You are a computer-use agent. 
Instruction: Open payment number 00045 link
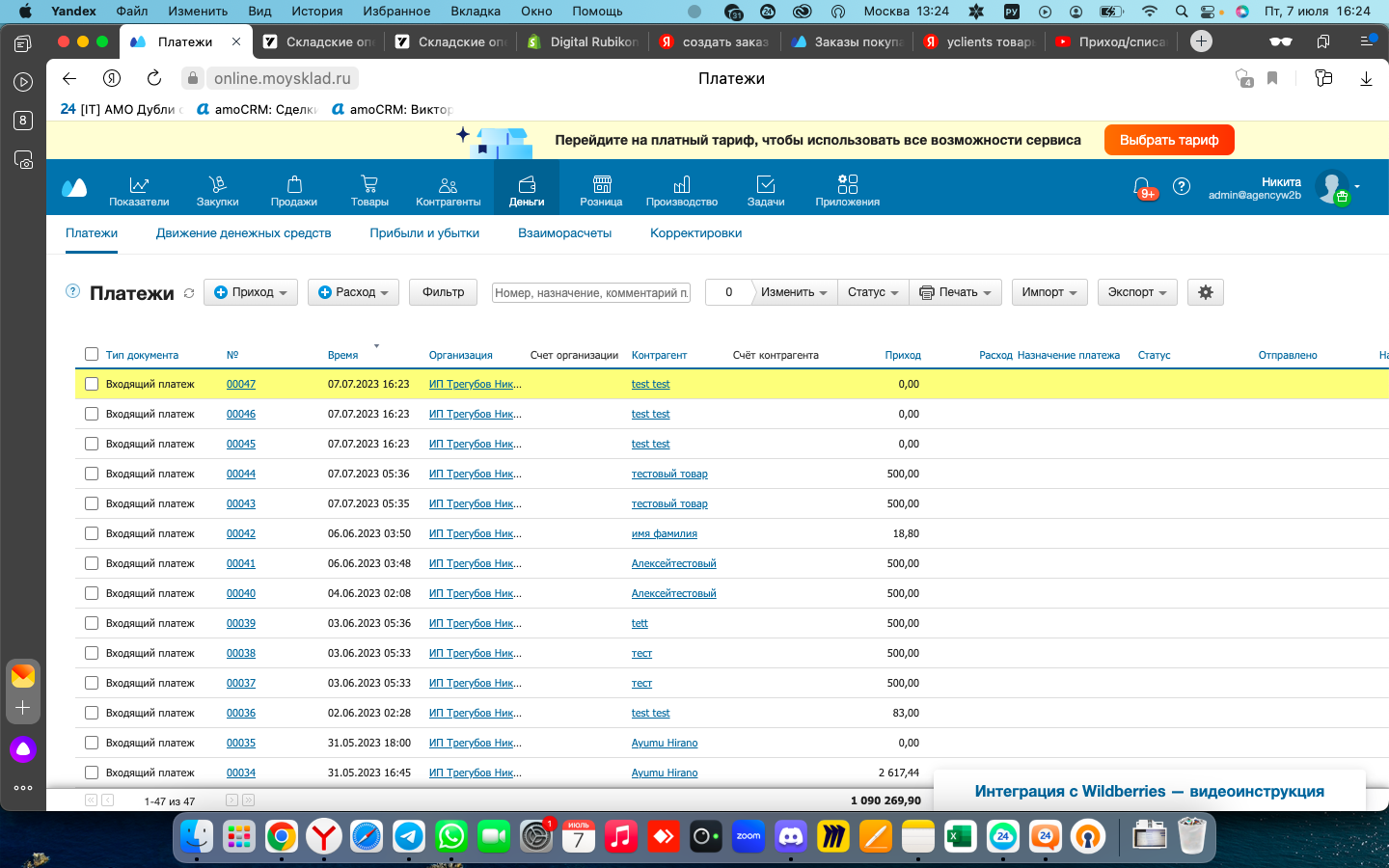pyautogui.click(x=241, y=444)
